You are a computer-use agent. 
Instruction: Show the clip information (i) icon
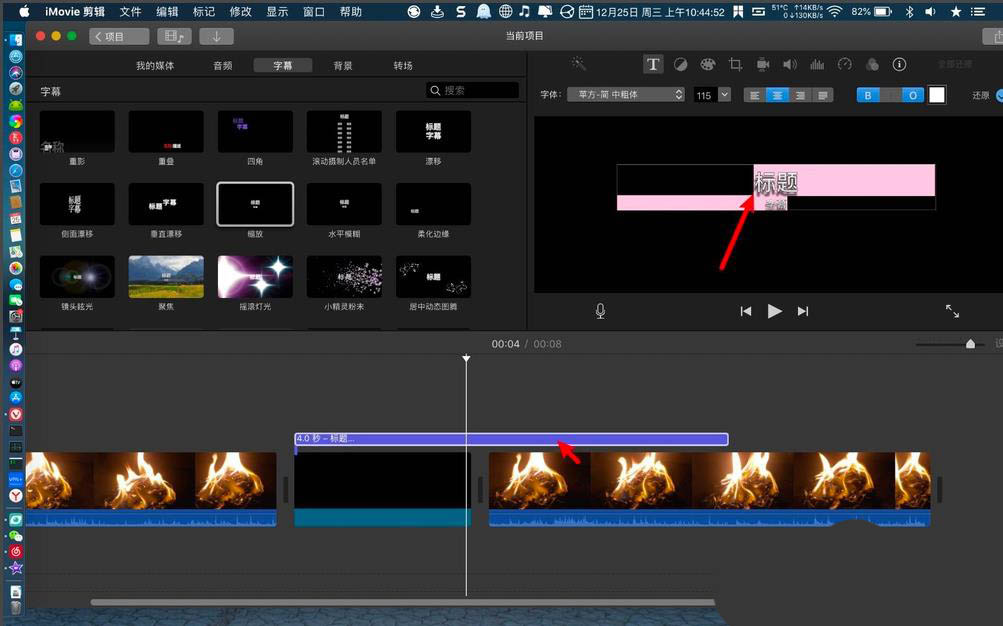(x=899, y=64)
